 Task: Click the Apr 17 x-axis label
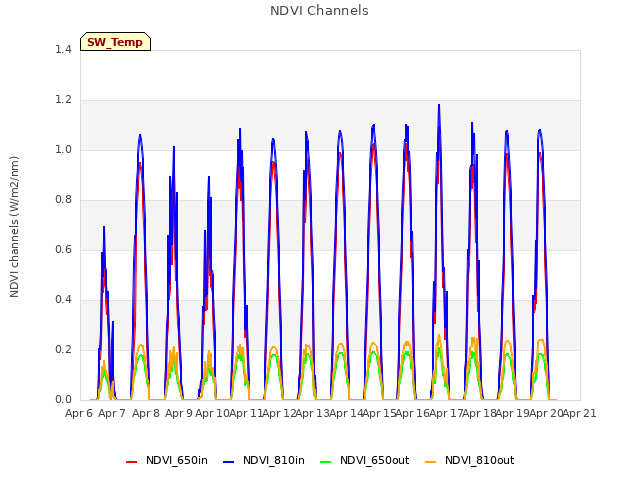coord(446,413)
